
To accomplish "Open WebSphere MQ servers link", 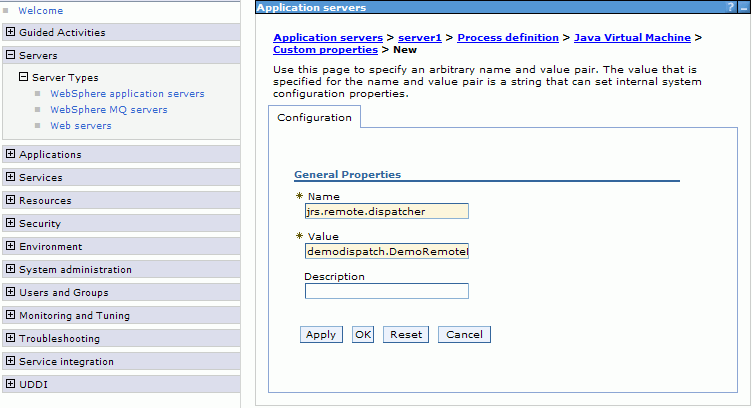I will coord(108,110).
